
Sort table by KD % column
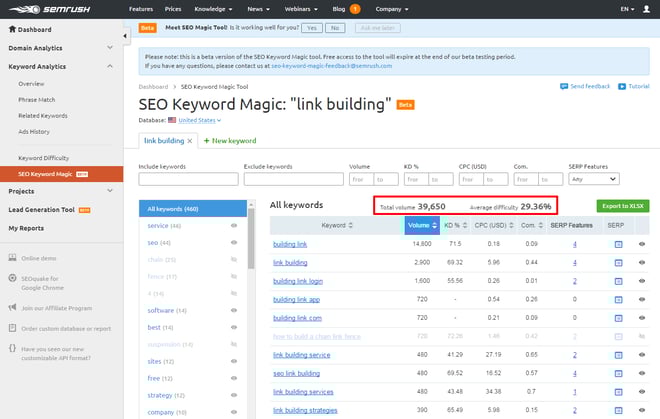456,225
